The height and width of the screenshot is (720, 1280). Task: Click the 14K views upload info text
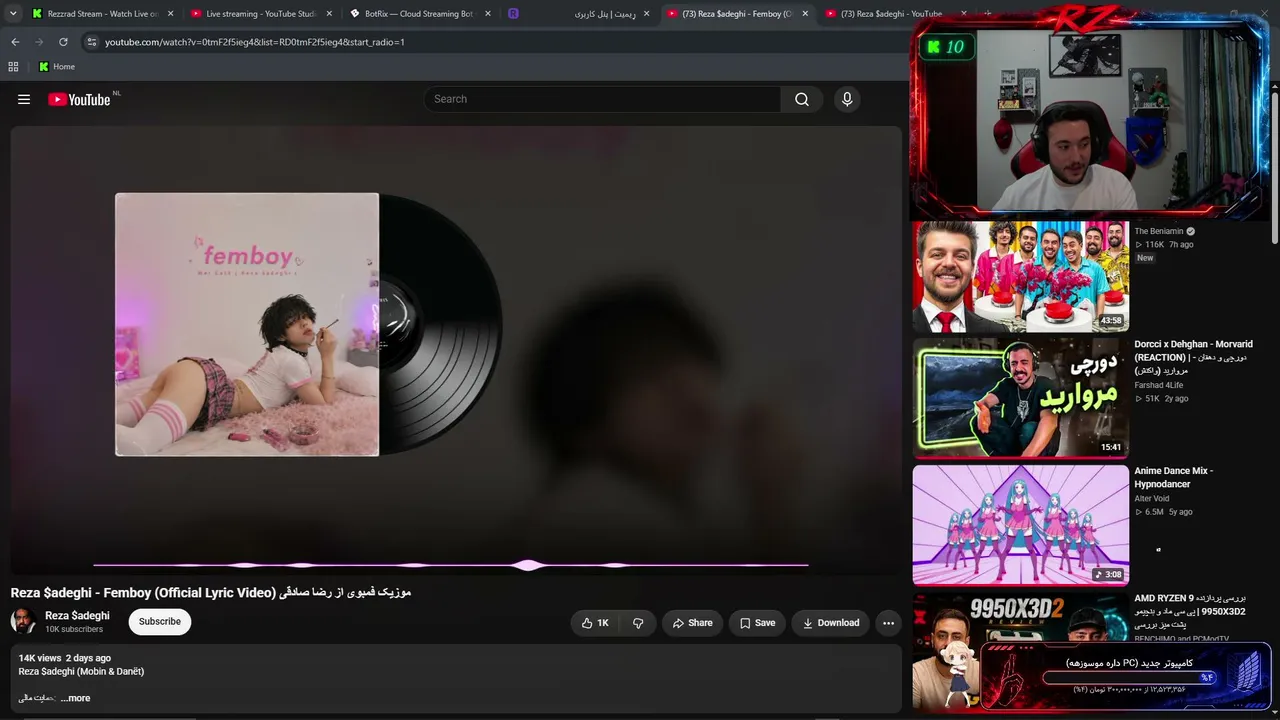click(x=65, y=658)
